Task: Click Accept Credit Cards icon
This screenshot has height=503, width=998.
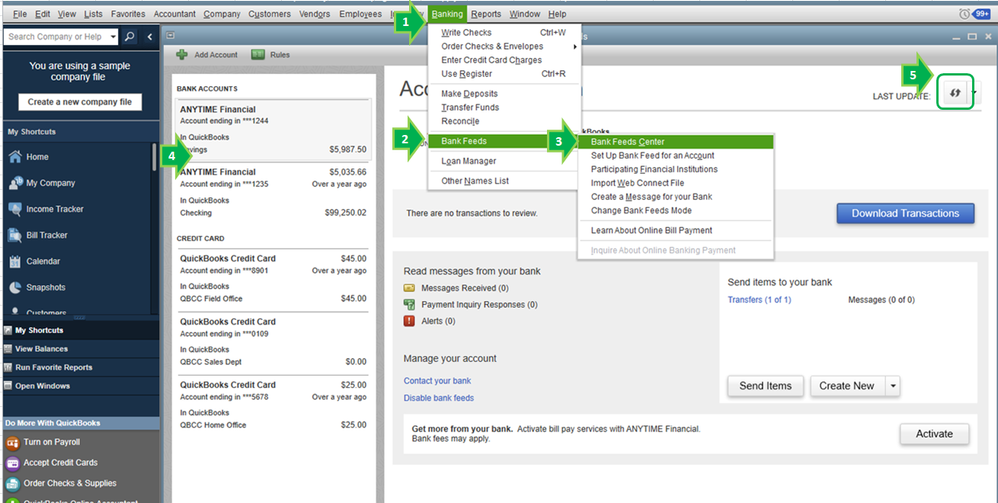Action: pos(12,463)
